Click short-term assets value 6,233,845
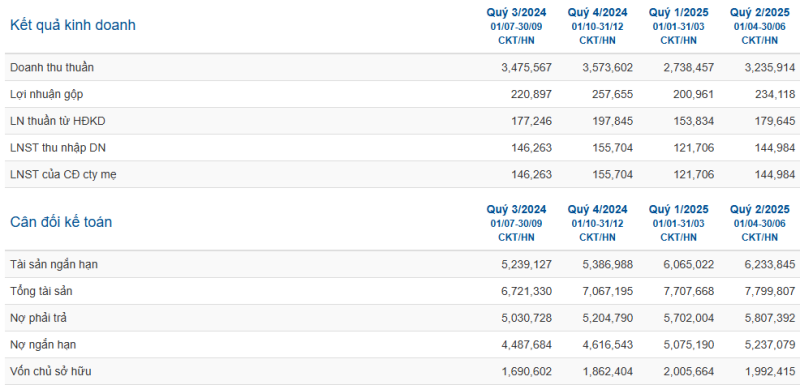 (x=769, y=265)
